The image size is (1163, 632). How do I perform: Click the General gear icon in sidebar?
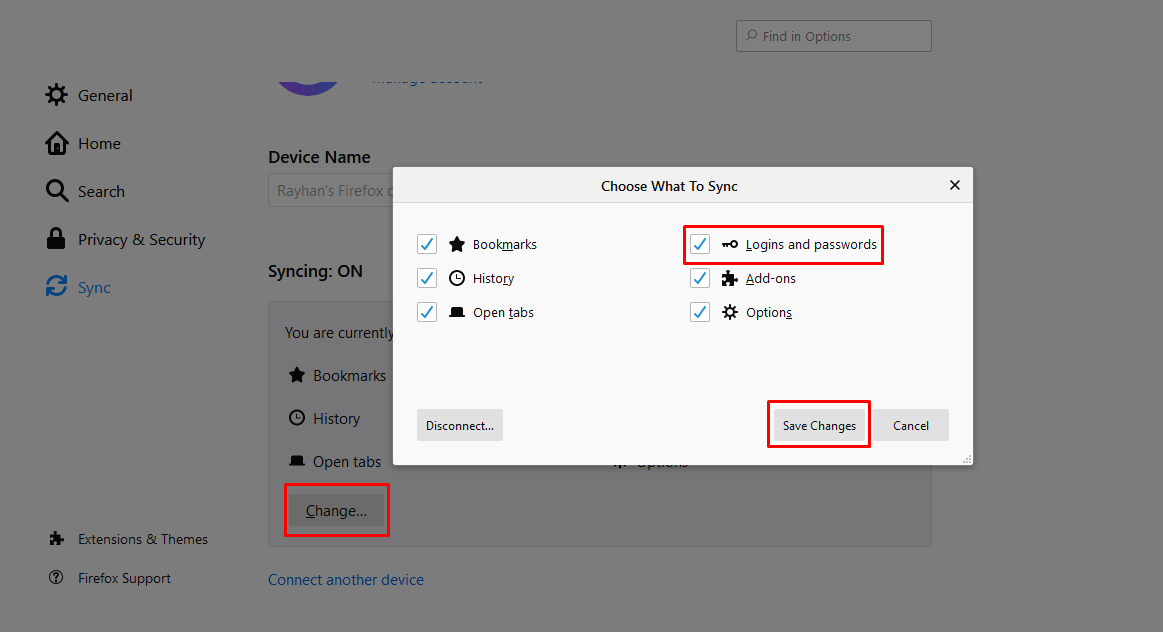[57, 95]
